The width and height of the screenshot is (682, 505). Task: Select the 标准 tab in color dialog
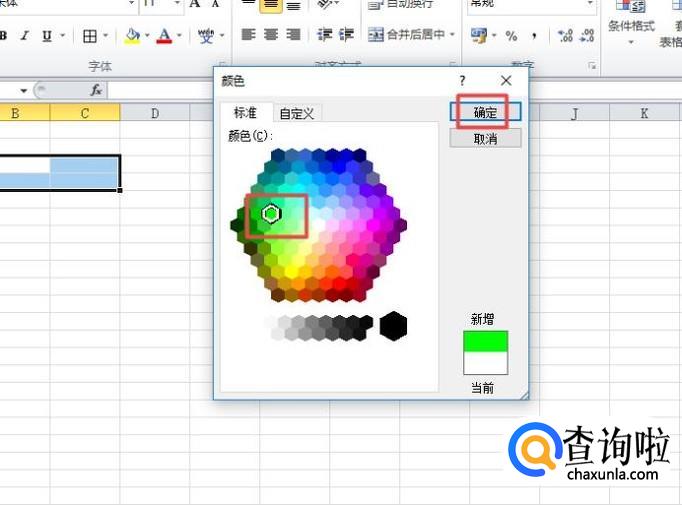tap(245, 113)
